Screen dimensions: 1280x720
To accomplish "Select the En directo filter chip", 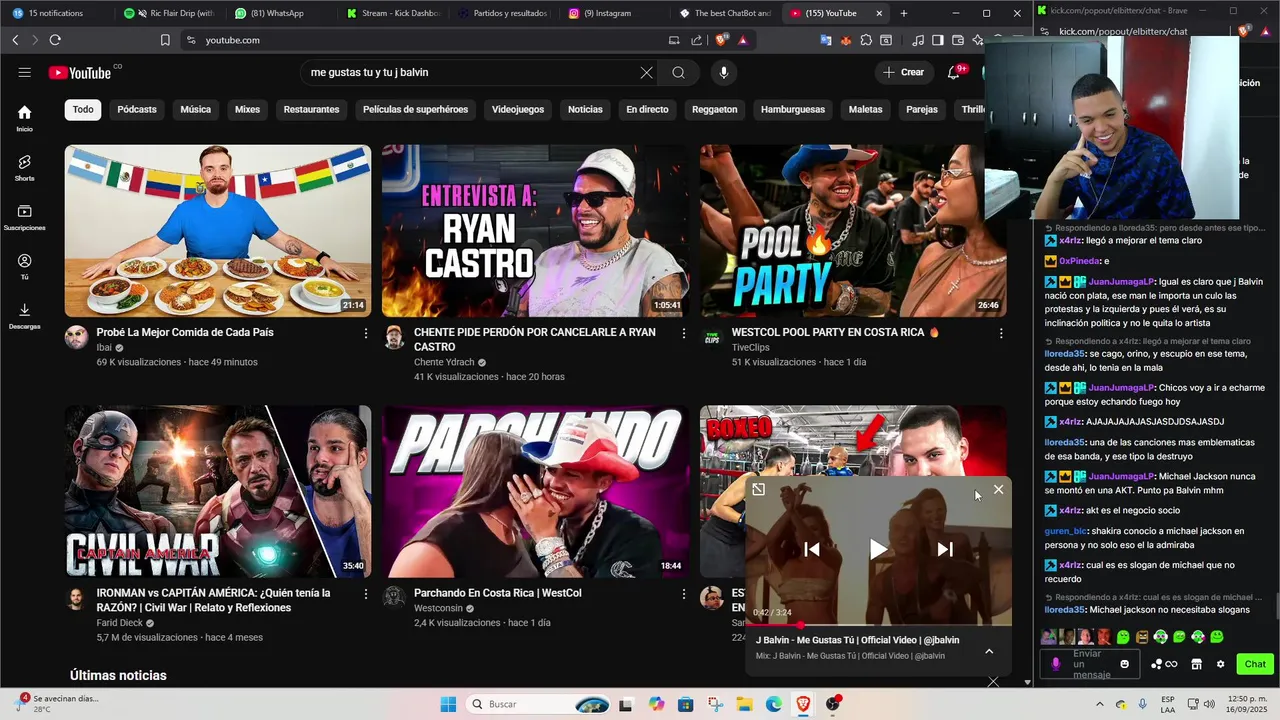I will pyautogui.click(x=647, y=109).
